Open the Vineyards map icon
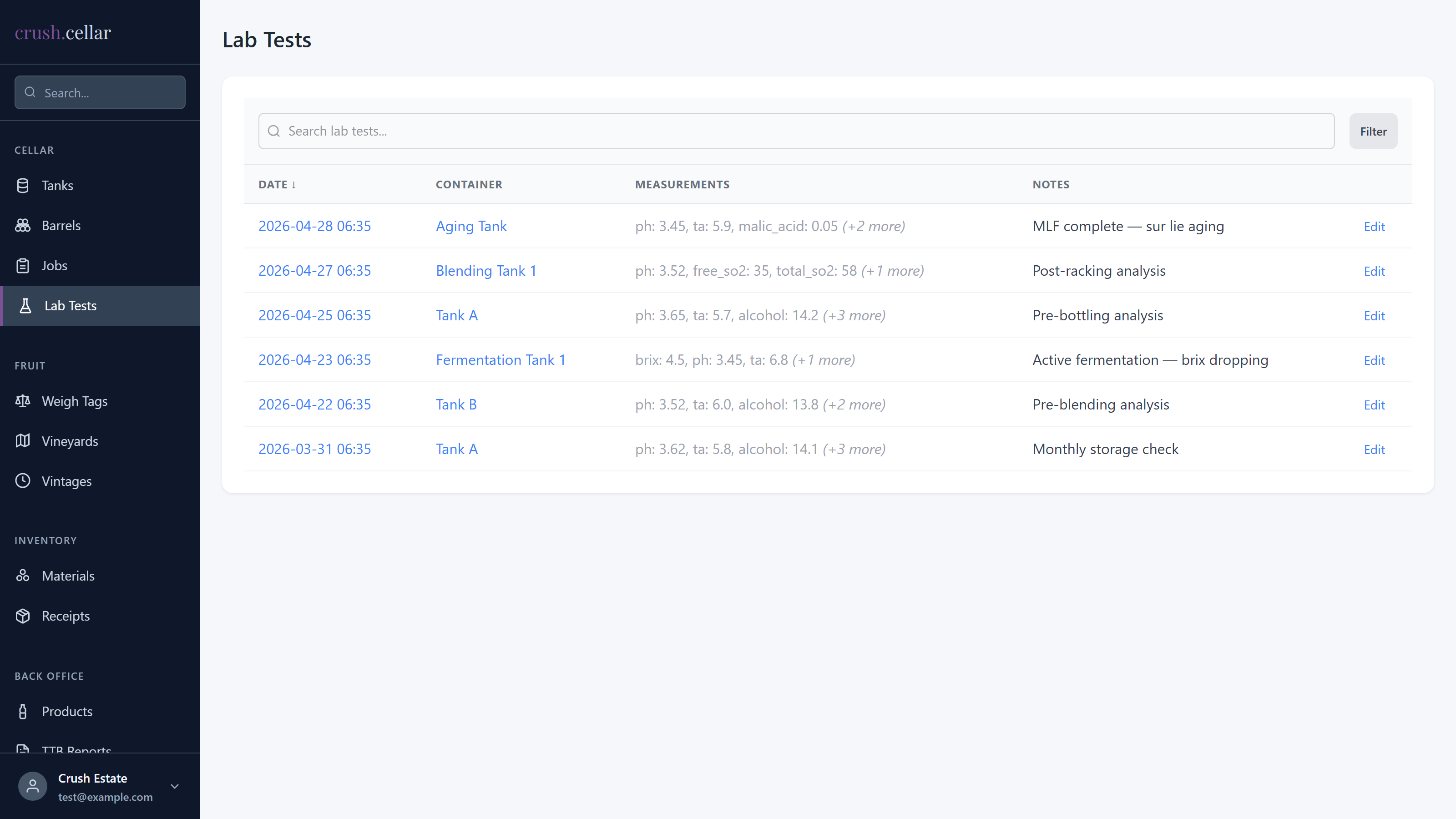The width and height of the screenshot is (1456, 819). point(23,441)
